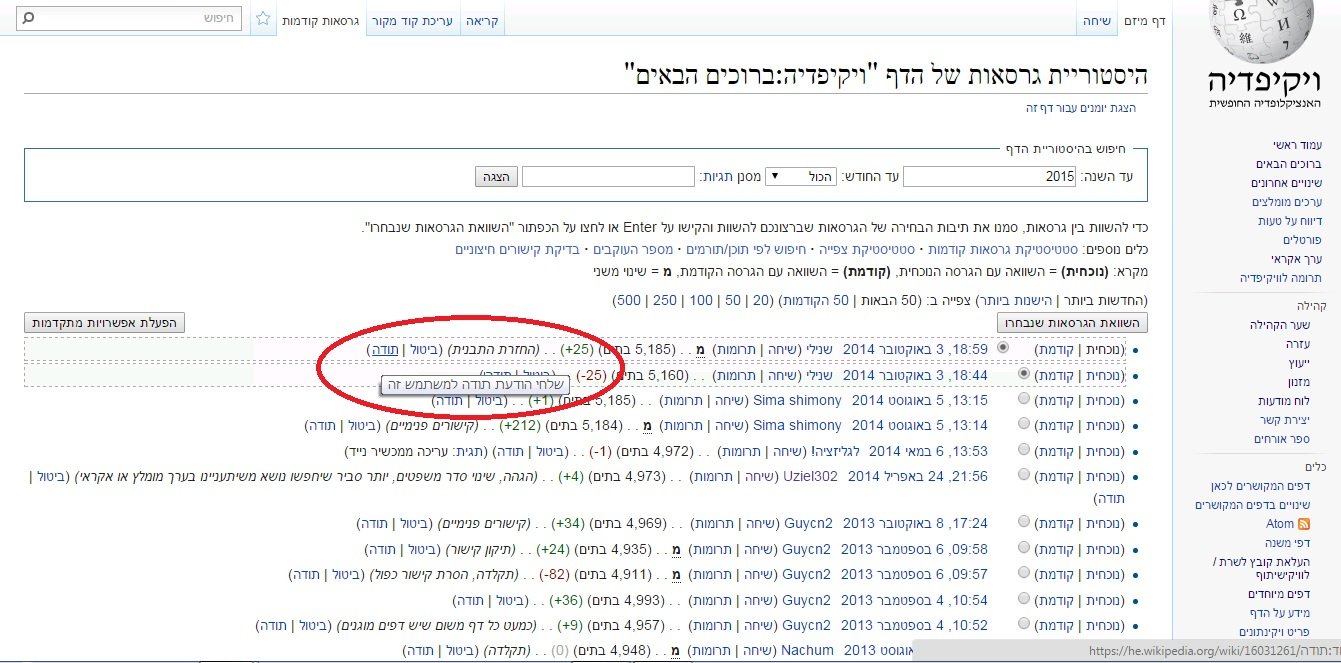
Task: Click the year input showing 2015
Action: pyautogui.click(x=988, y=176)
